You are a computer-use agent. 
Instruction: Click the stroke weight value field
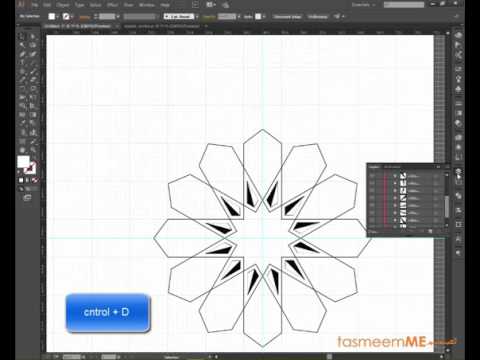point(107,16)
